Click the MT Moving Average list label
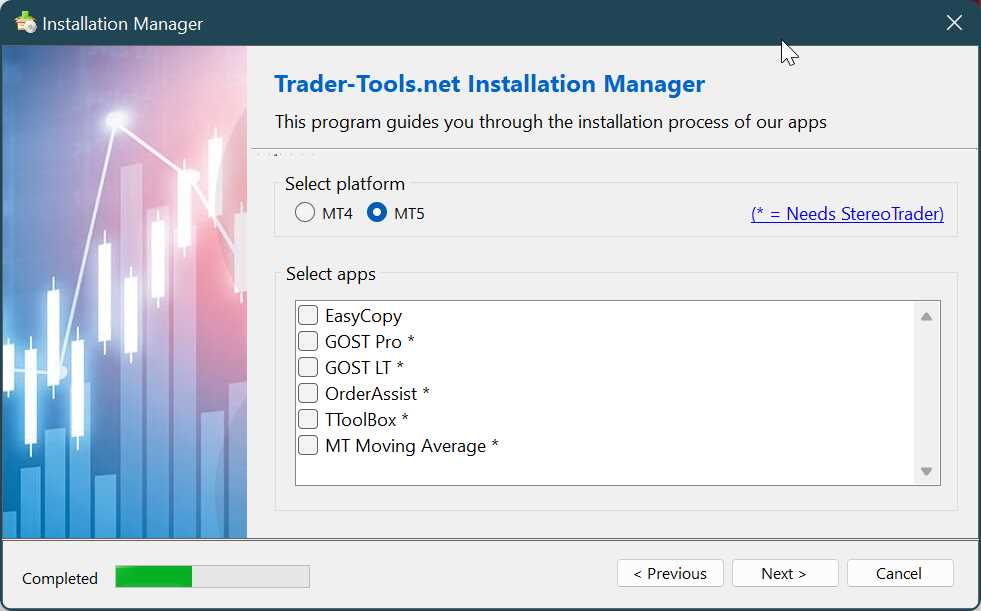This screenshot has width=981, height=611. [x=405, y=446]
